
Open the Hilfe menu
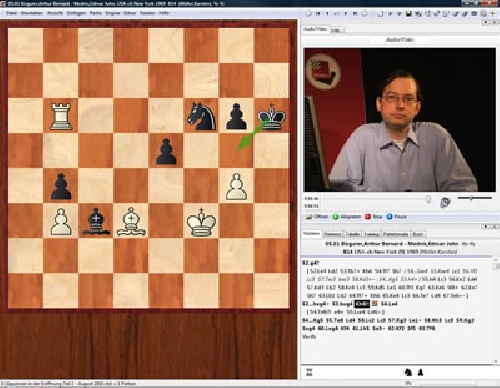tap(164, 13)
